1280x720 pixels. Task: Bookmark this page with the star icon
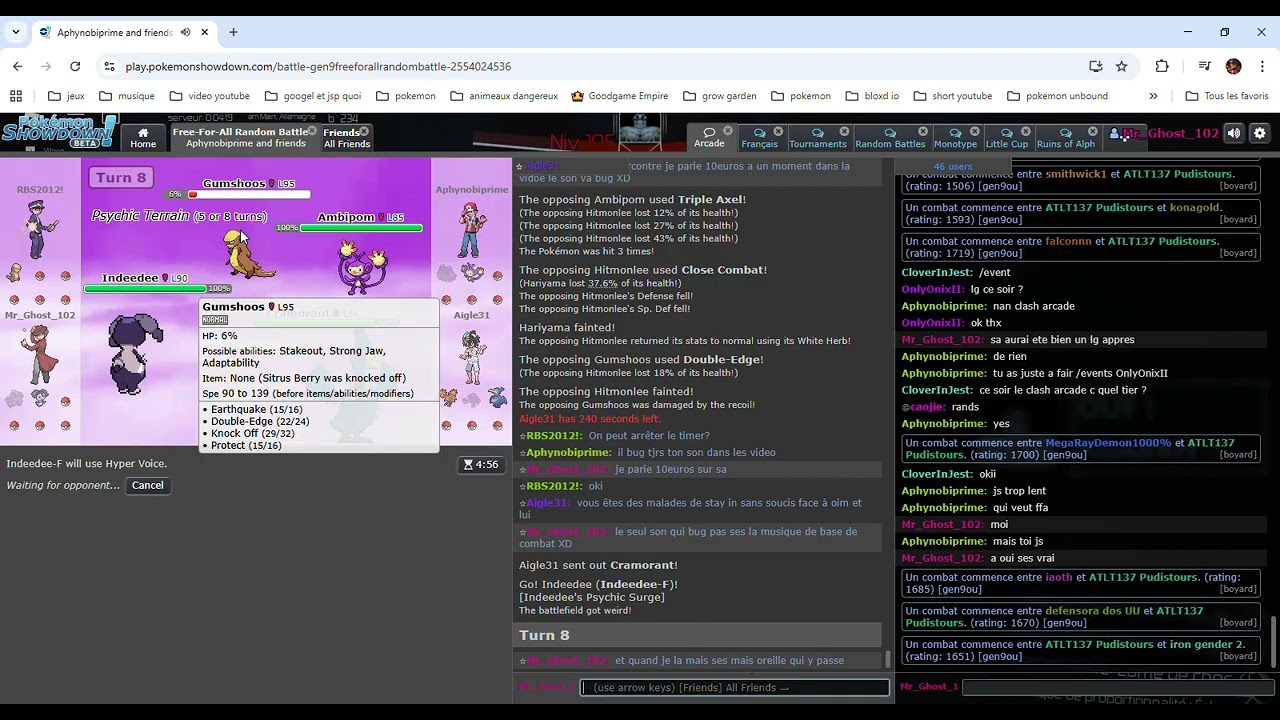click(x=1121, y=66)
